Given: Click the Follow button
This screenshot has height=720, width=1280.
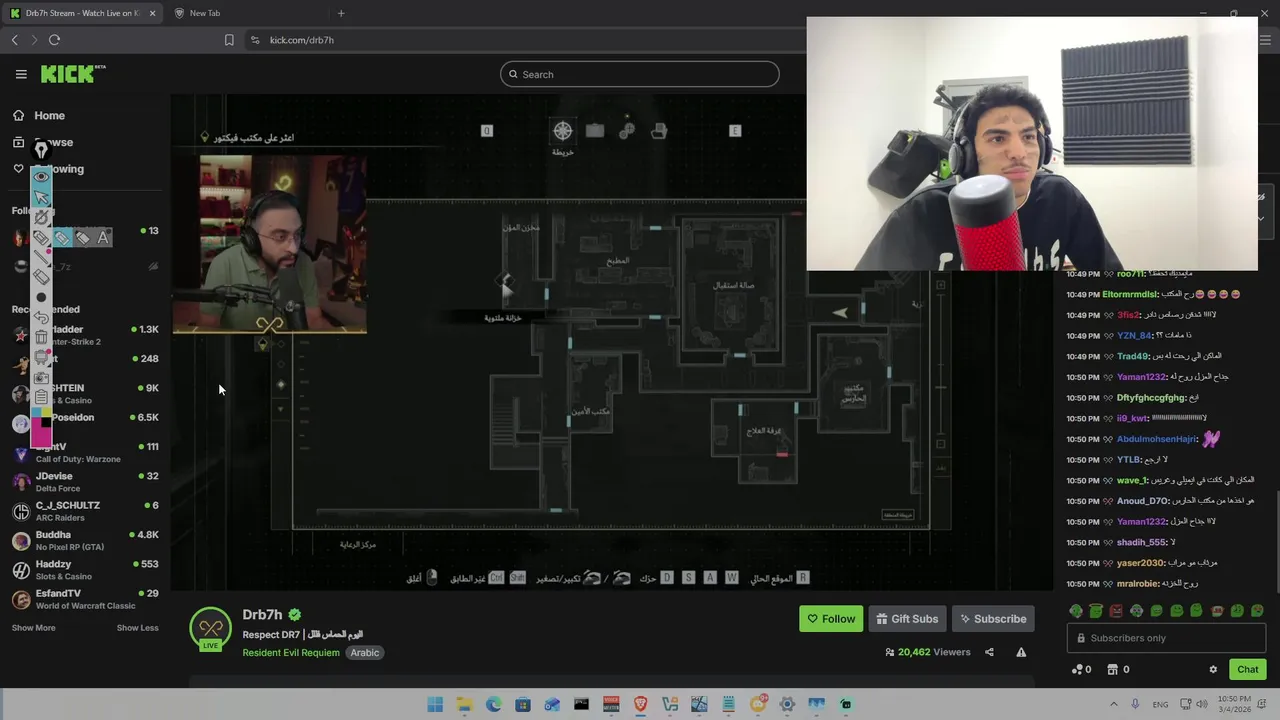Looking at the screenshot, I should (x=831, y=619).
